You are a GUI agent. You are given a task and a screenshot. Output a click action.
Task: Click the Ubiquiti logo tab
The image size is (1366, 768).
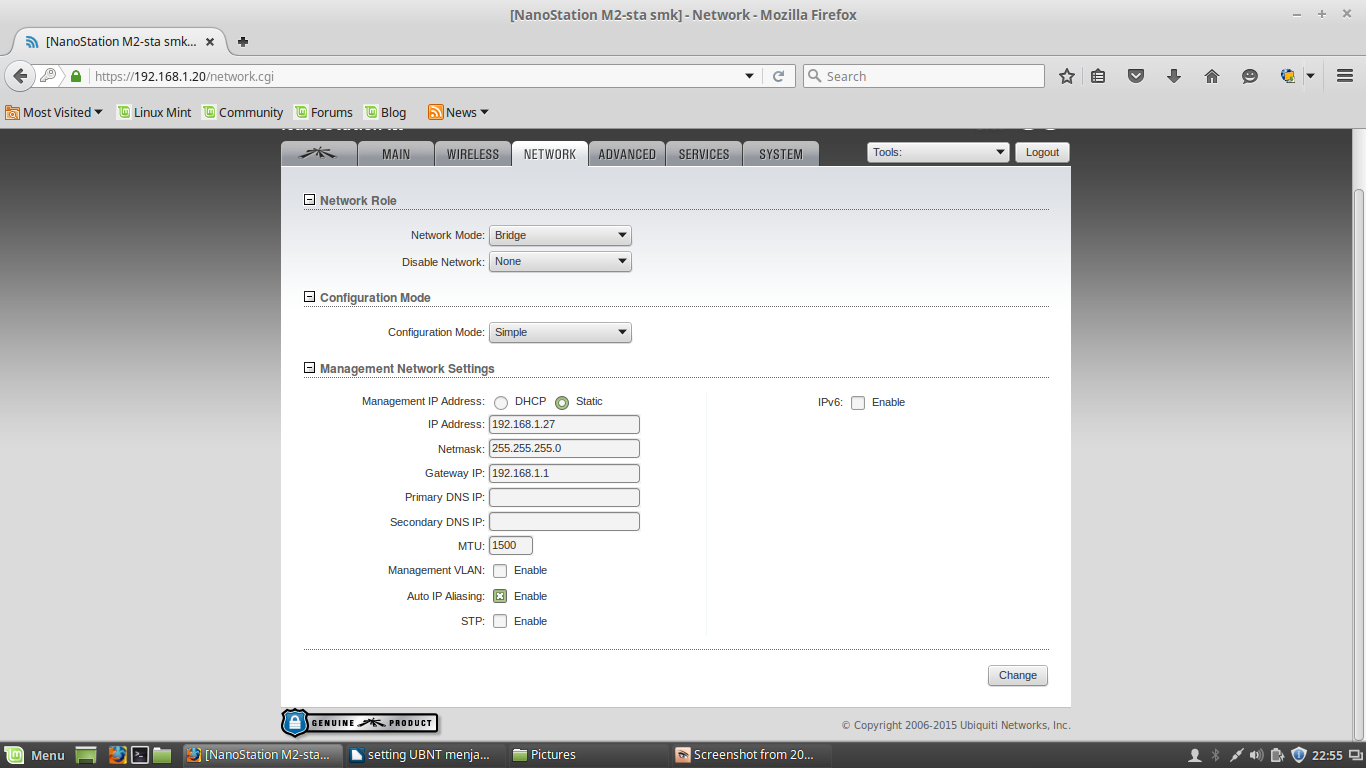319,154
